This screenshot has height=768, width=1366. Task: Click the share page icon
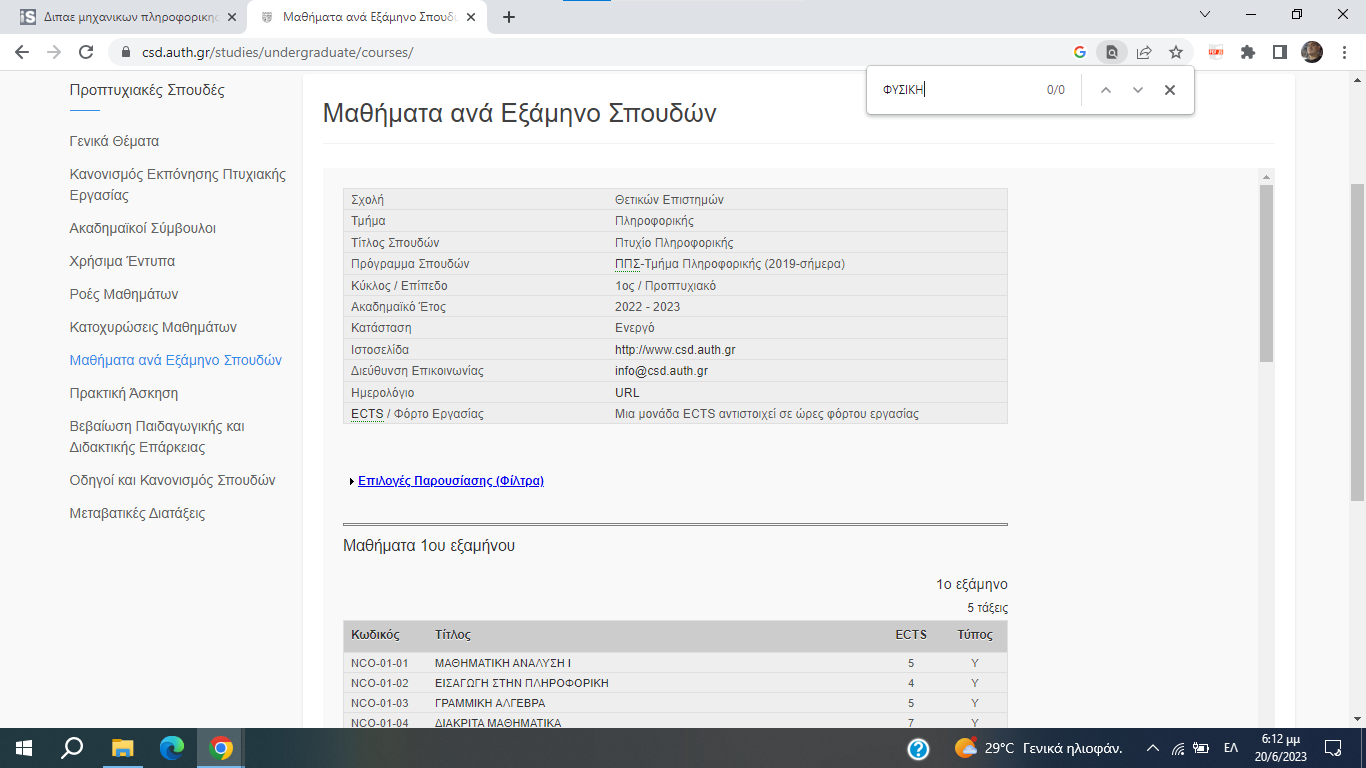[x=1144, y=53]
